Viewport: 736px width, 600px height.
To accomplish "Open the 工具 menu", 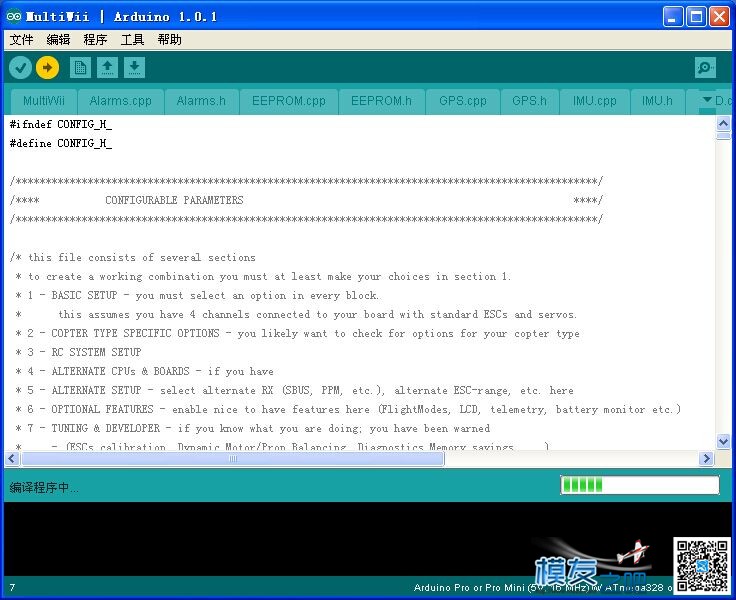I will coord(132,39).
